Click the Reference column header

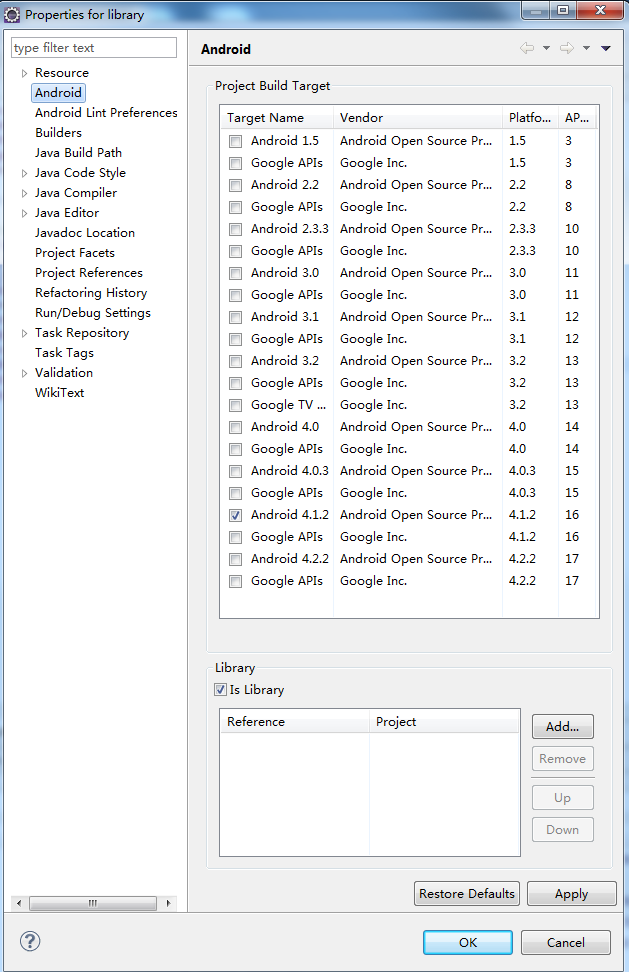pos(295,722)
